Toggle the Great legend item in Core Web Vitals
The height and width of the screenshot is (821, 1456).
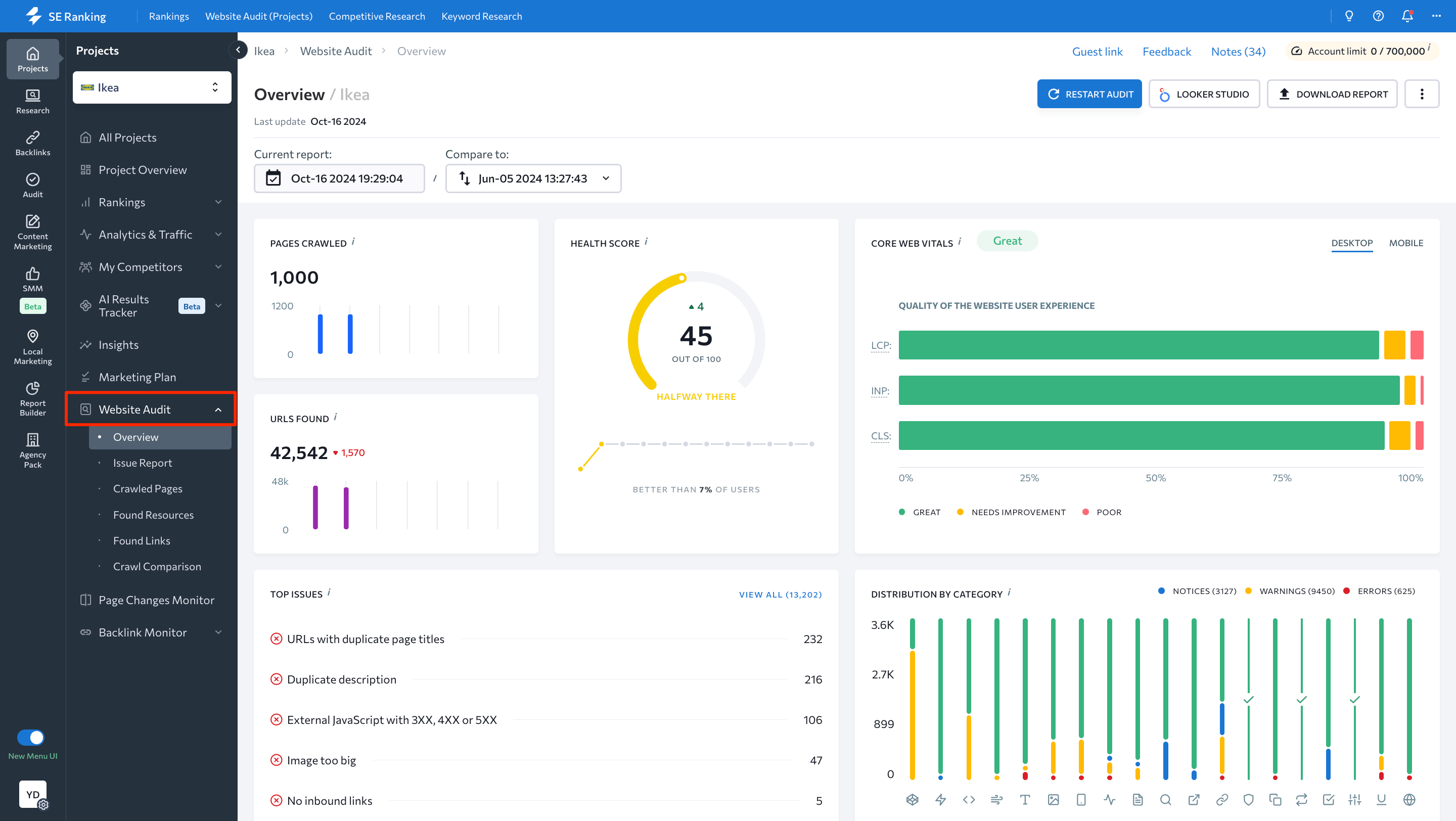click(920, 512)
